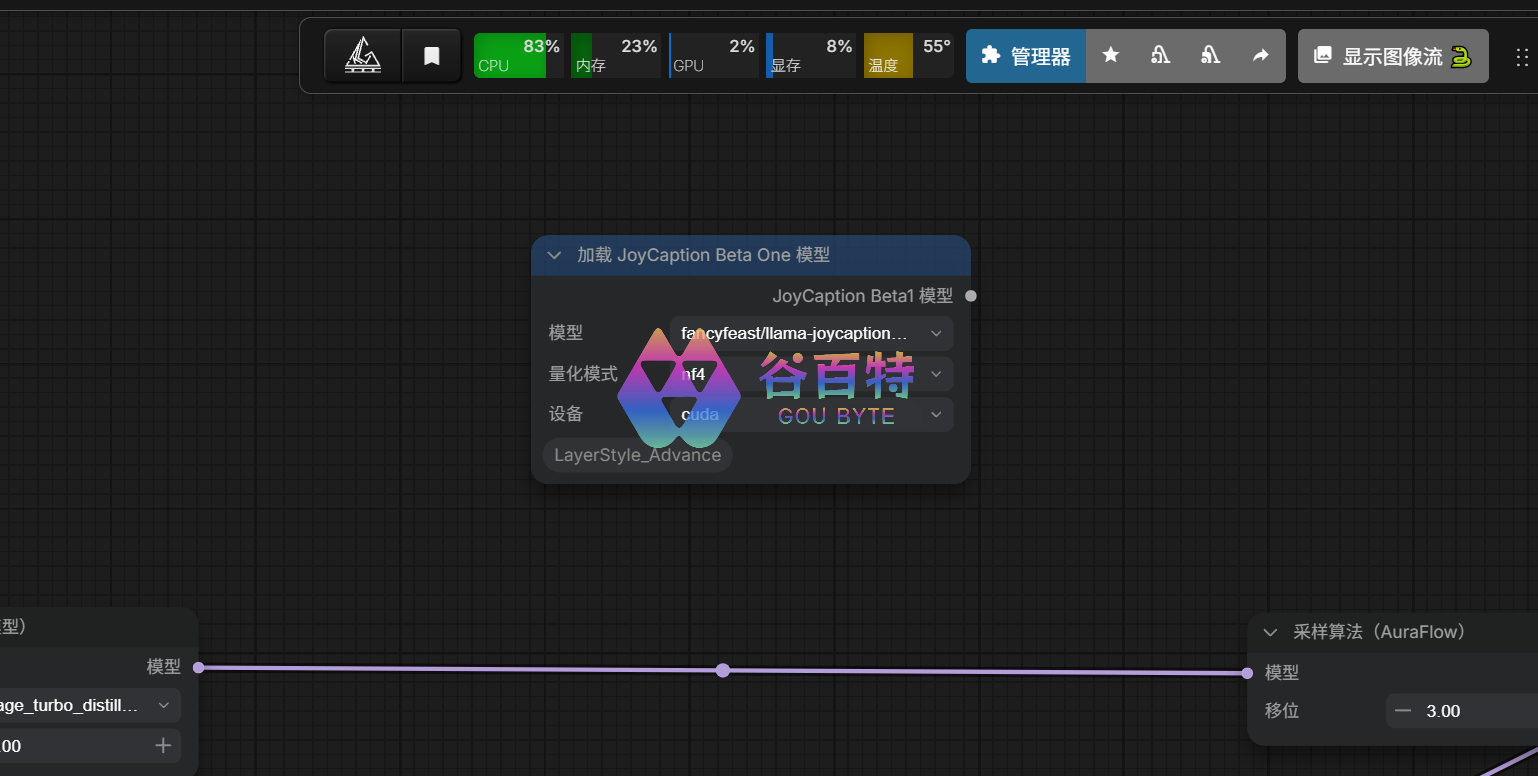
Task: Select the 加载 JoyCaption Beta One 模型 node title
Action: (703, 255)
